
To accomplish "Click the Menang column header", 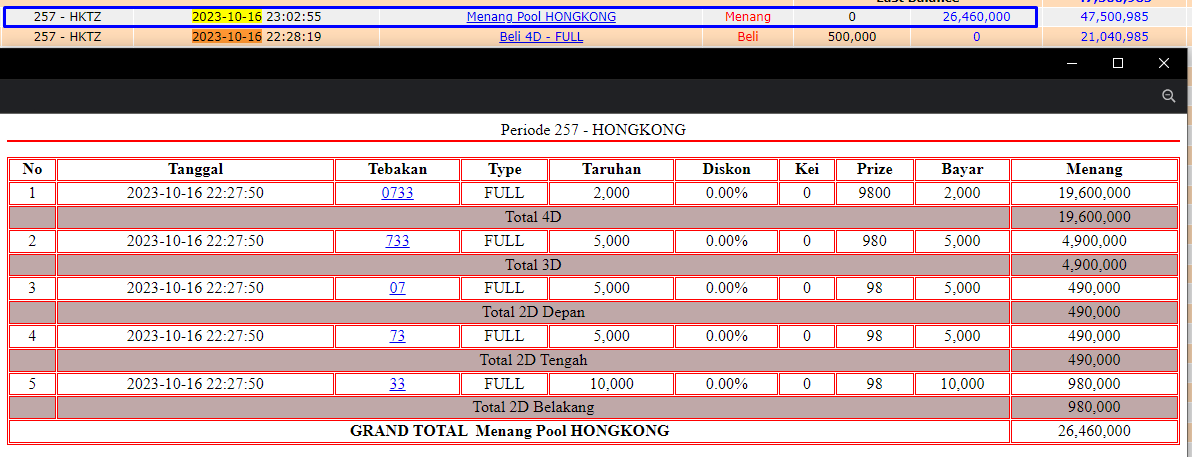I will point(1094,170).
